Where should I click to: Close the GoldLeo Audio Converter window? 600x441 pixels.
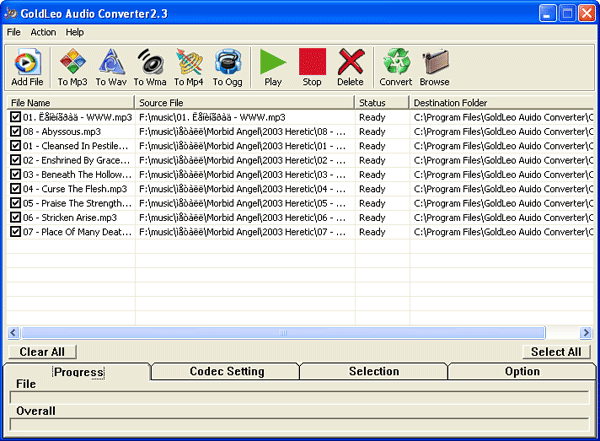point(587,13)
